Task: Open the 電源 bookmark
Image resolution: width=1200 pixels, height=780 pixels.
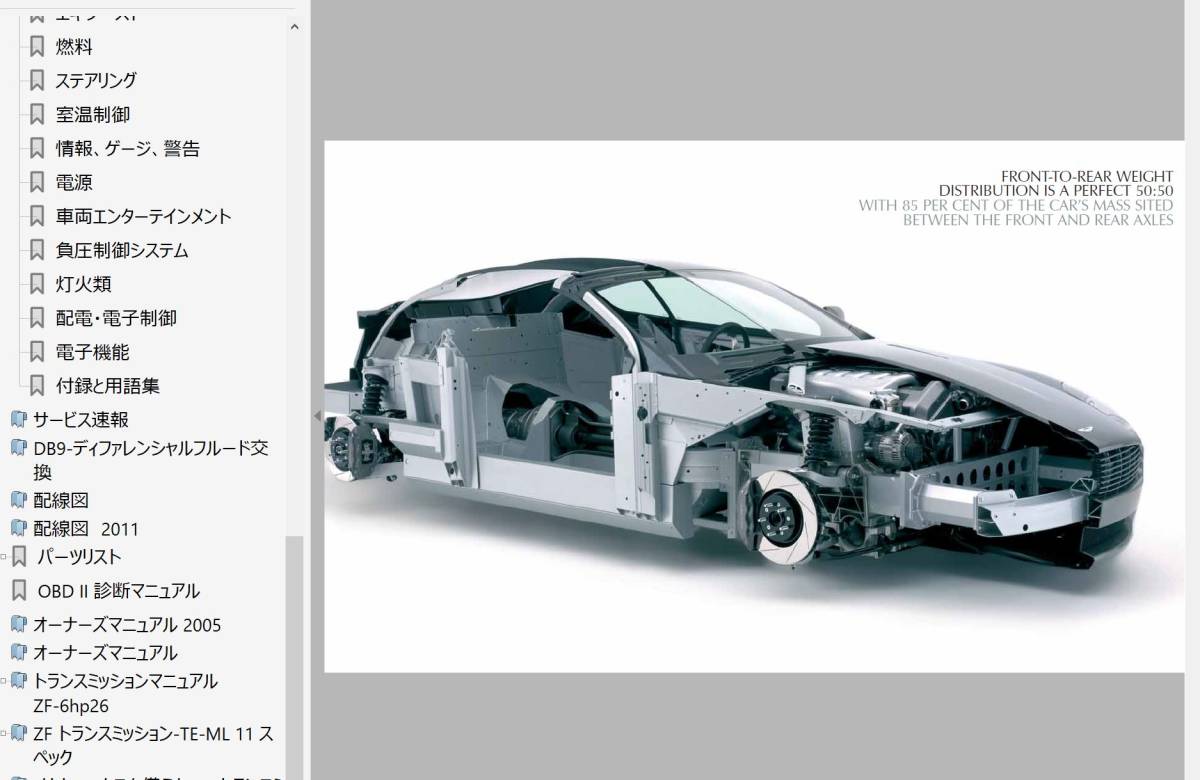Action: click(x=74, y=182)
